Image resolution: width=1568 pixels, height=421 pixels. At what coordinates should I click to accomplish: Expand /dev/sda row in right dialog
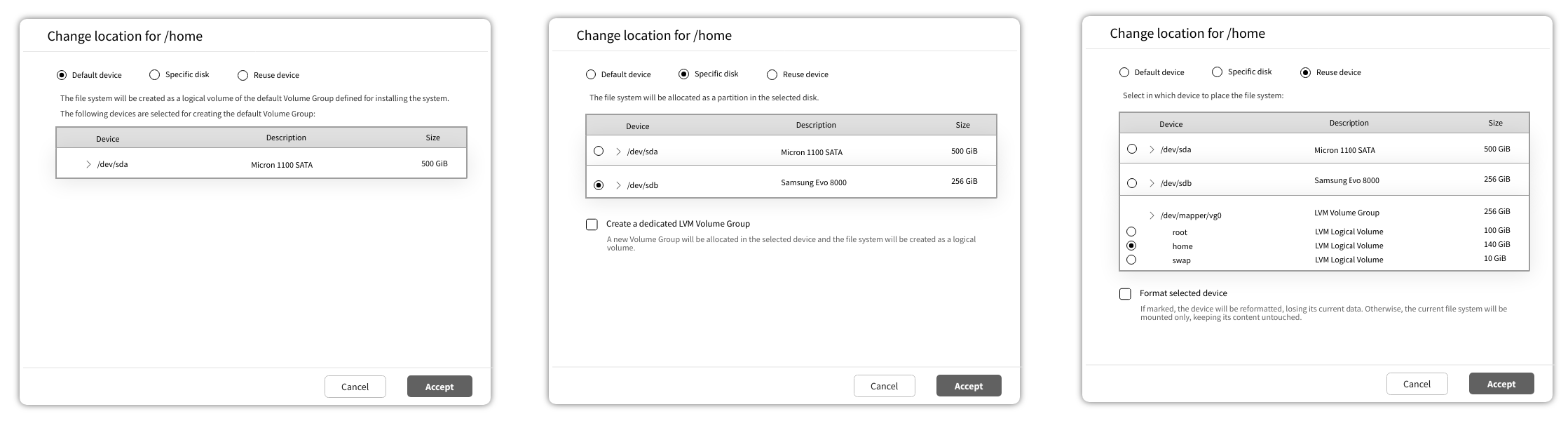point(1152,149)
